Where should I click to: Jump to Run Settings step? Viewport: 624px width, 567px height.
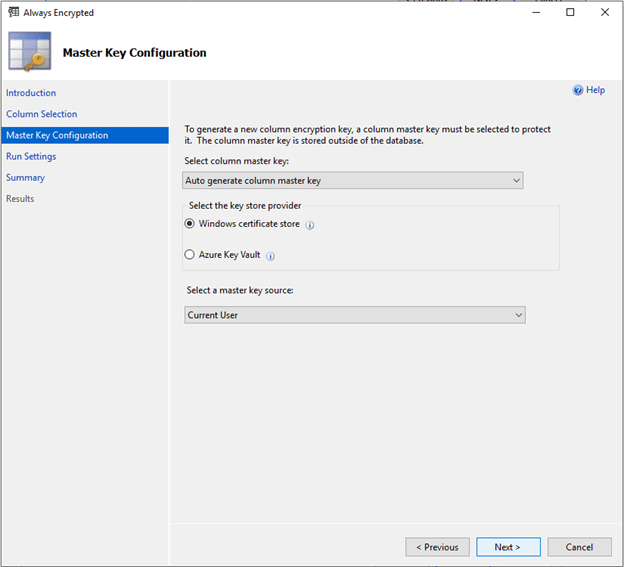[31, 156]
